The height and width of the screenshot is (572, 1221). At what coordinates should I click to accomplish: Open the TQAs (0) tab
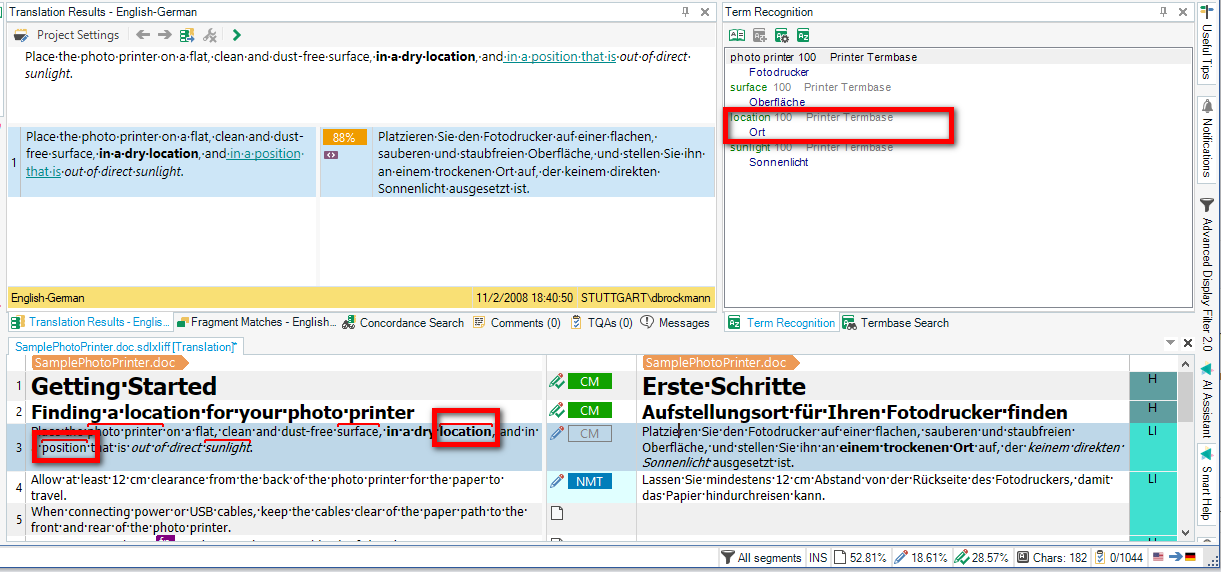point(601,322)
